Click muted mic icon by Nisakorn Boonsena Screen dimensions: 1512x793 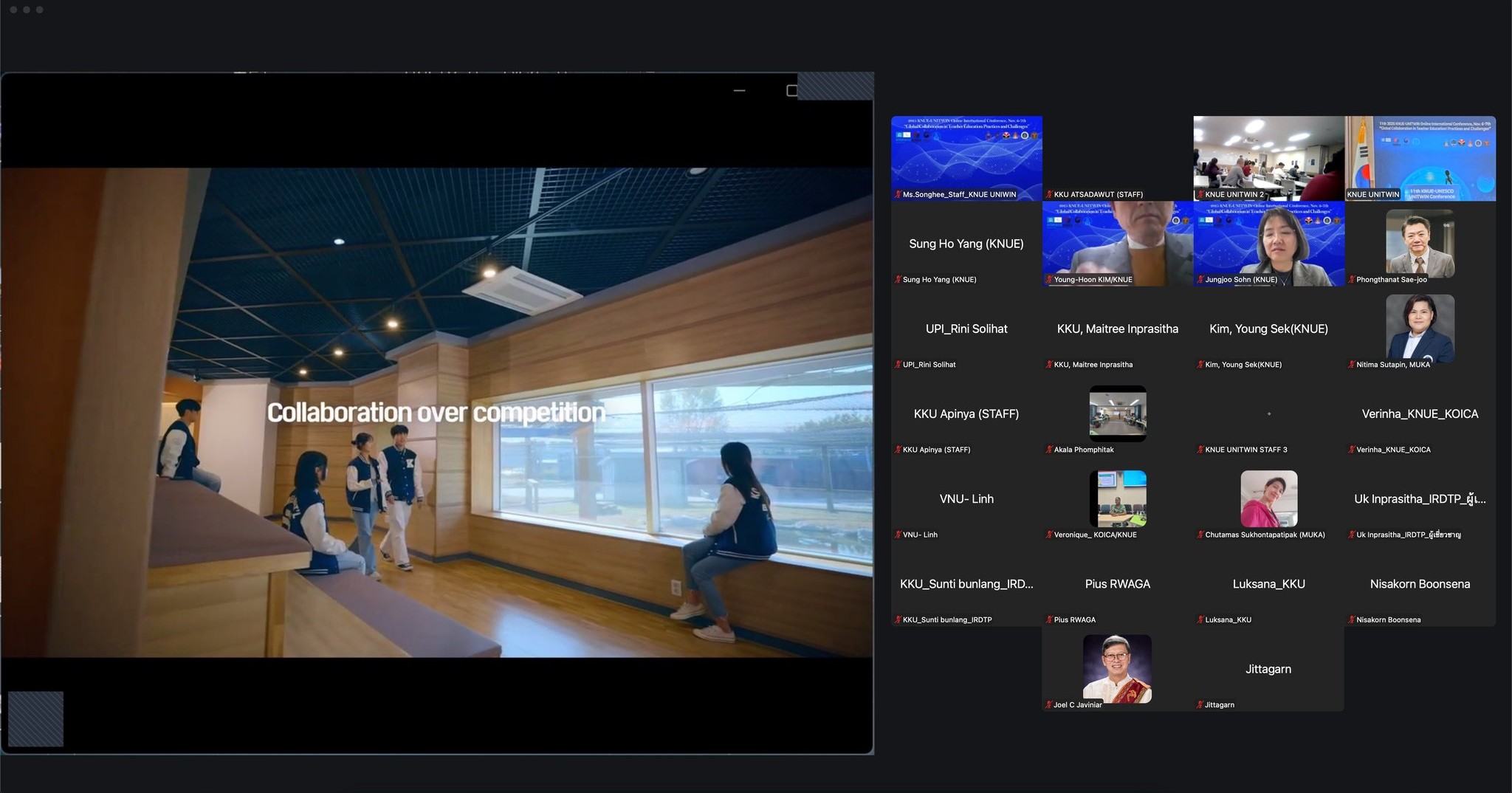pos(1351,620)
